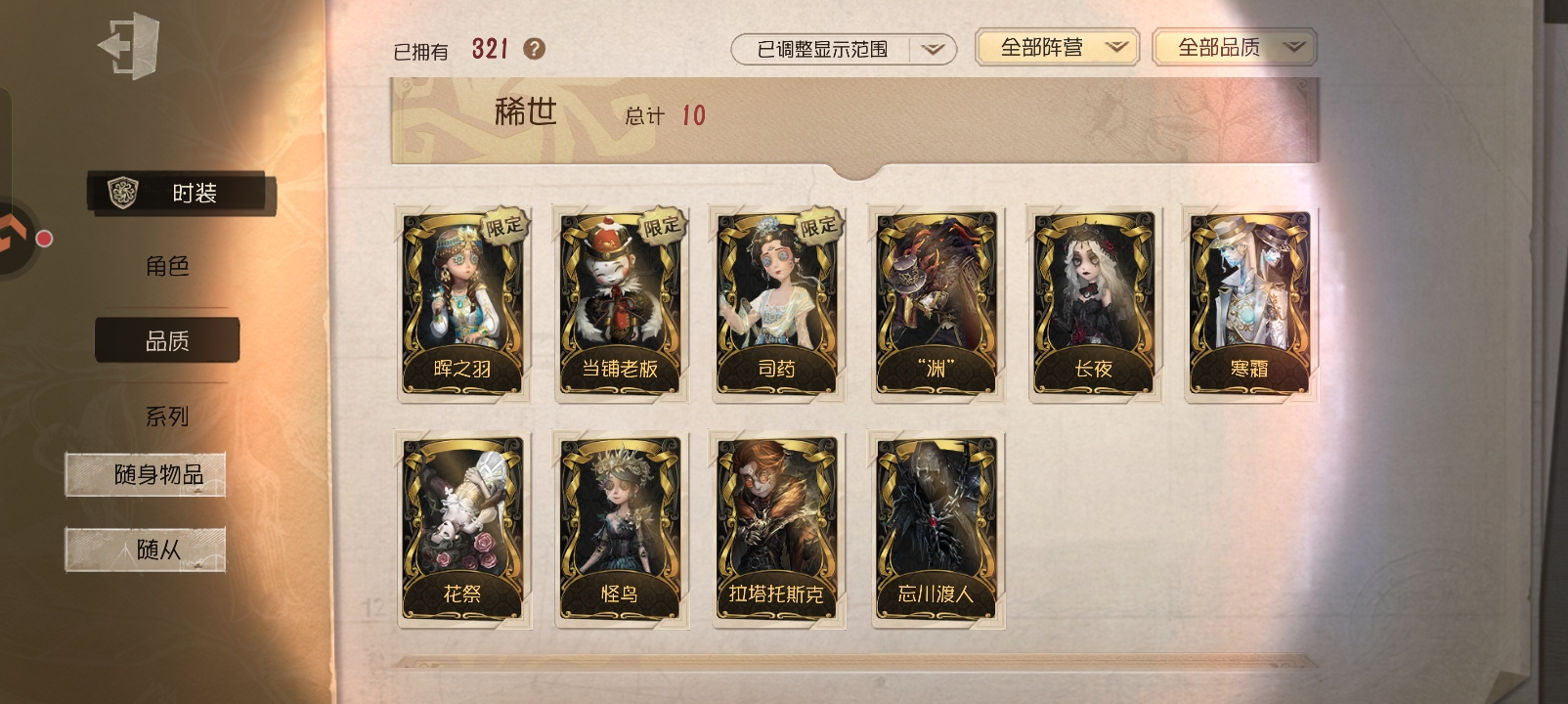The width and height of the screenshot is (1568, 704).
Task: Select the 长夜 costume card
Action: [1093, 304]
